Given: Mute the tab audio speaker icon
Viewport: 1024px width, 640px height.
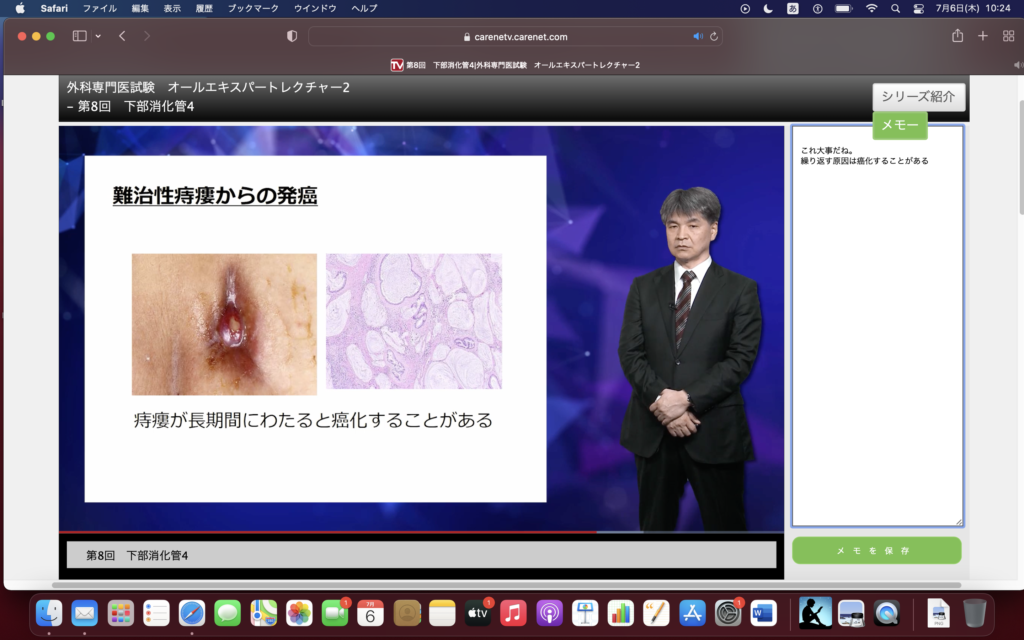Looking at the screenshot, I should 698,36.
